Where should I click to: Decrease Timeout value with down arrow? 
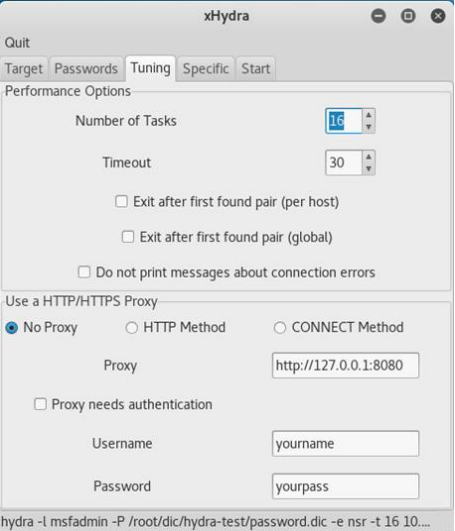click(369, 168)
